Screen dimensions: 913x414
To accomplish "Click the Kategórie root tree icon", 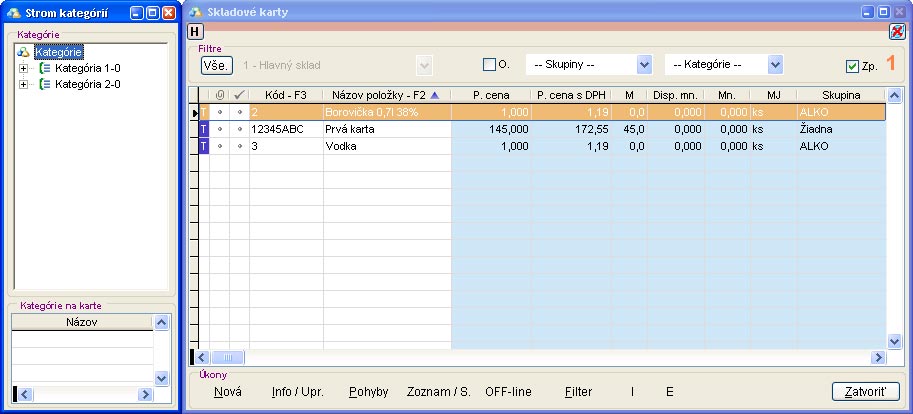I will 24,52.
